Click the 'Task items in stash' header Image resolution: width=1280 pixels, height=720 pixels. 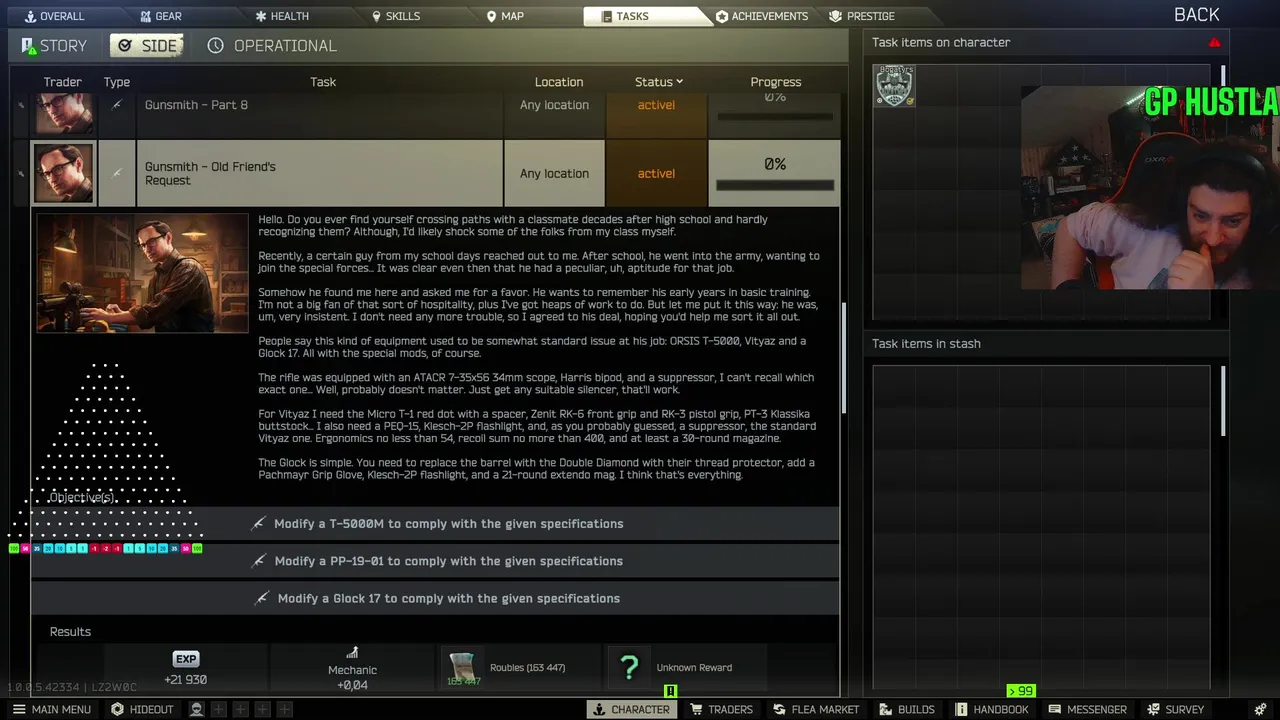926,343
